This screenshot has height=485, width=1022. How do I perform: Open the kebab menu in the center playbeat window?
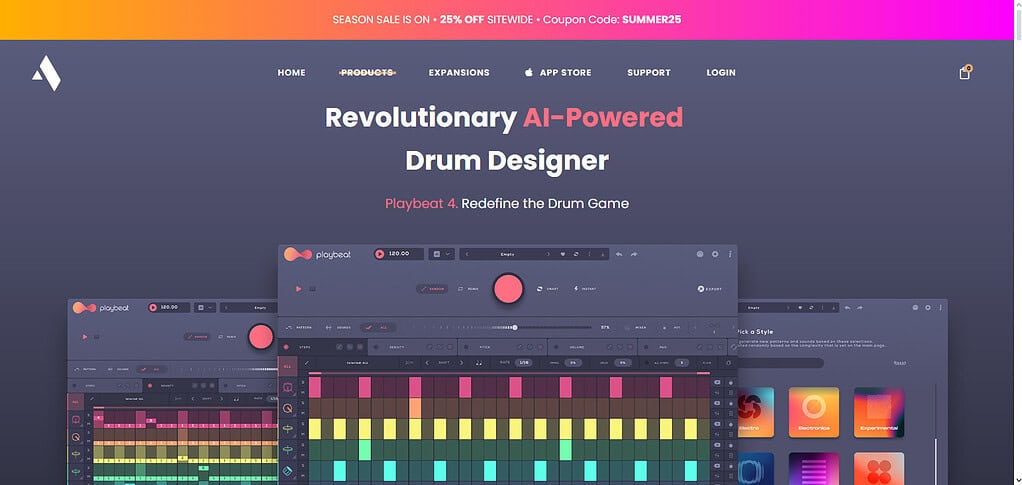point(730,254)
